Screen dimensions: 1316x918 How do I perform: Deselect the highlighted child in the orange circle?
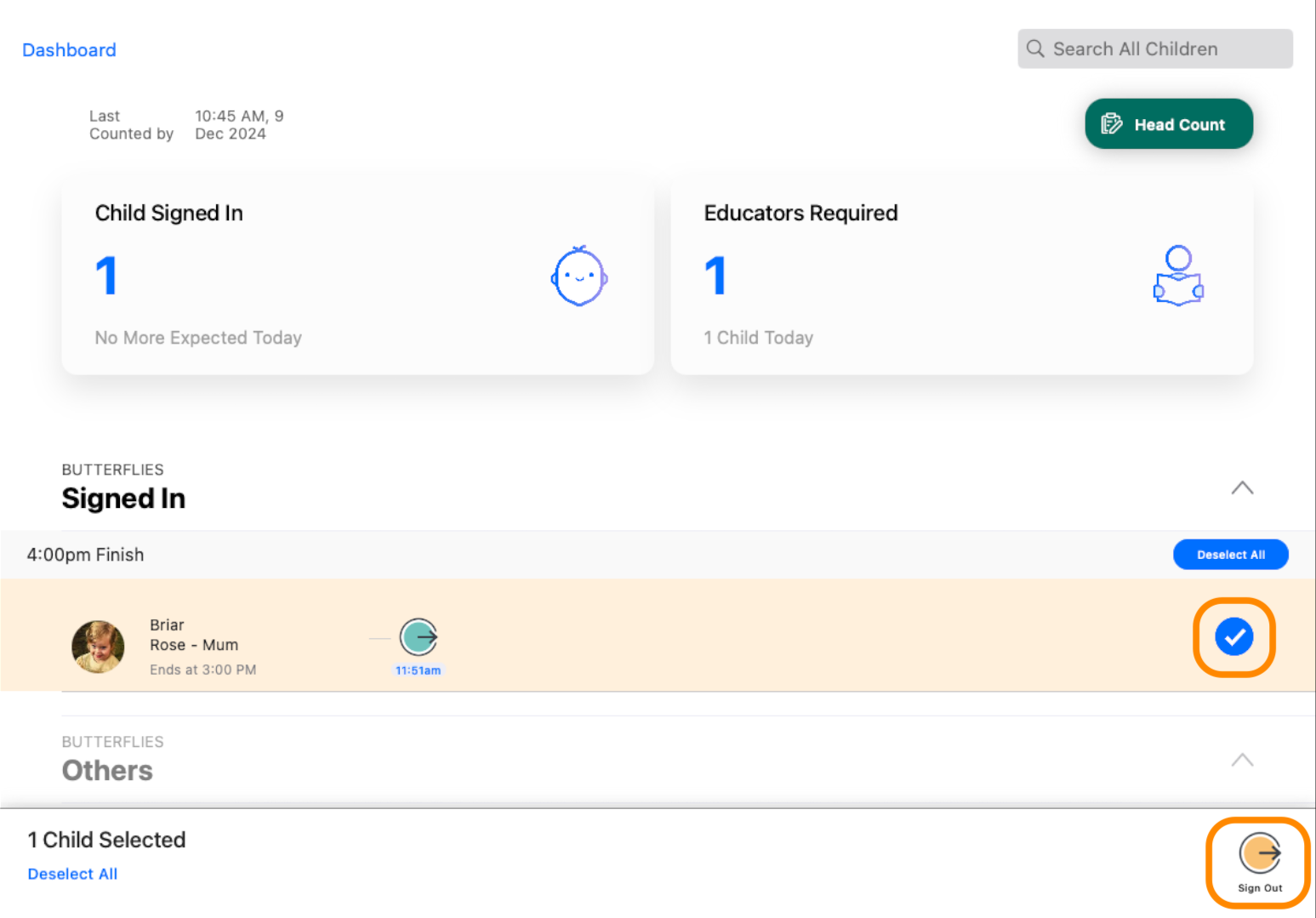[1234, 636]
